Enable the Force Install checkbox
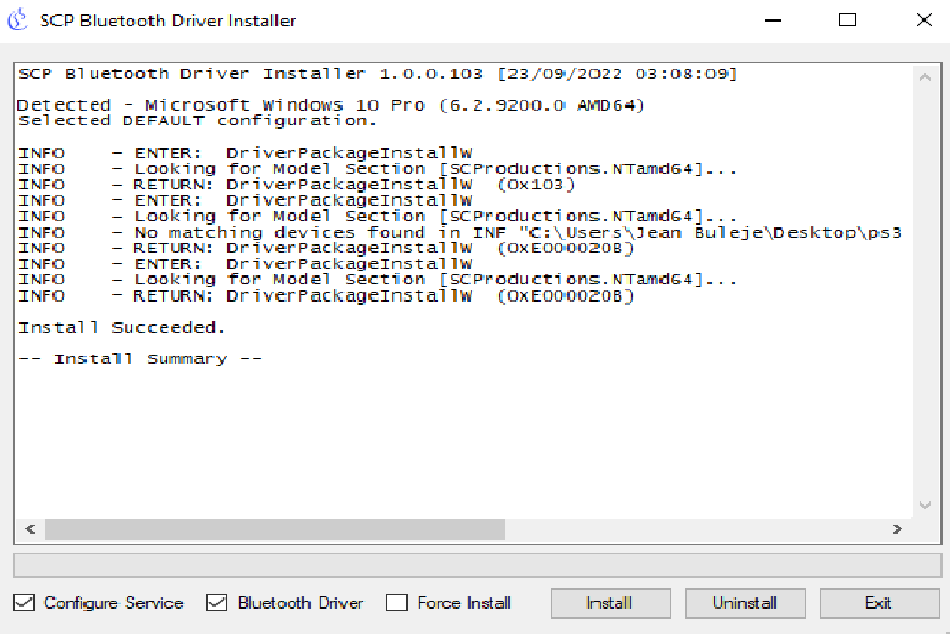 [397, 602]
